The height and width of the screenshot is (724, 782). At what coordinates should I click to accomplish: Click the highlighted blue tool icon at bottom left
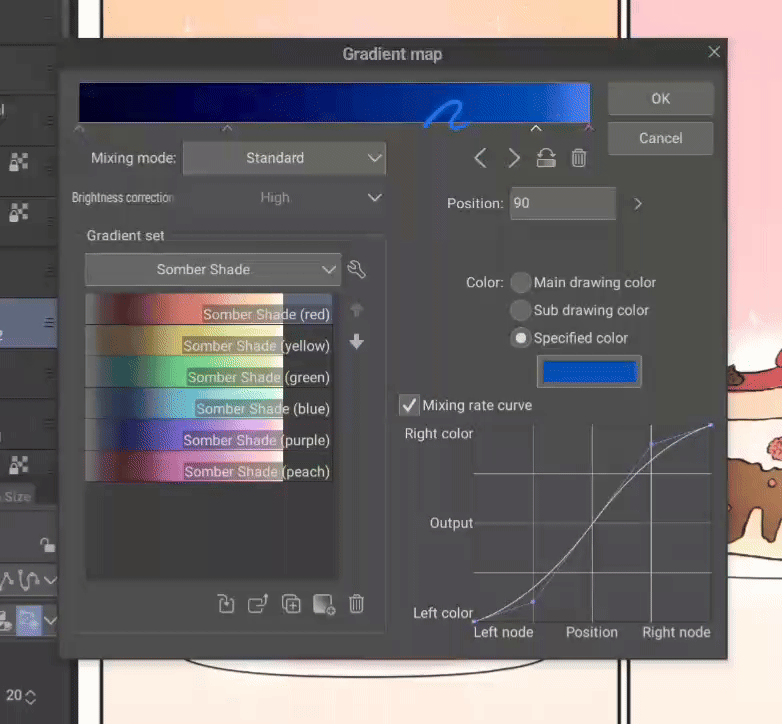[x=28, y=620]
